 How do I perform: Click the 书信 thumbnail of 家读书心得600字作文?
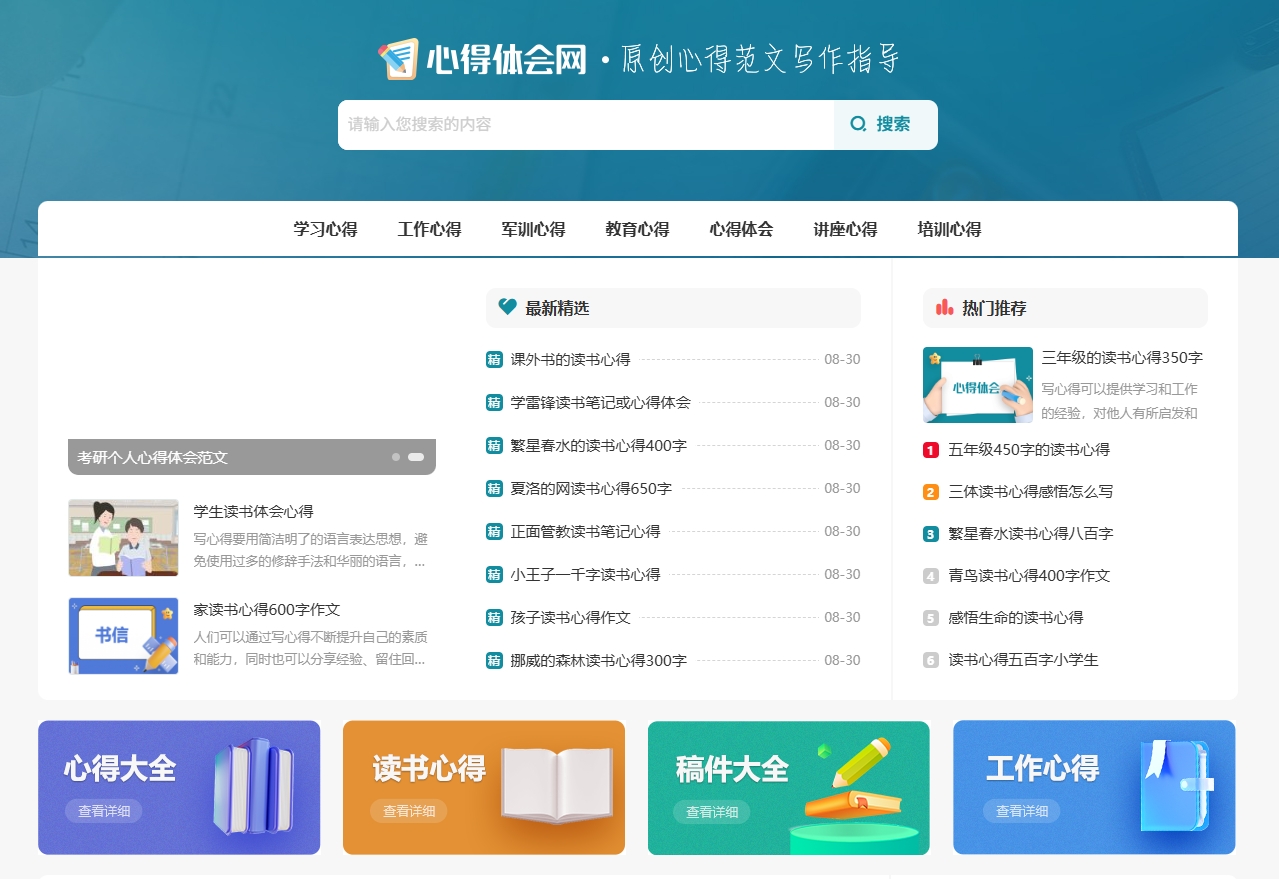point(123,635)
